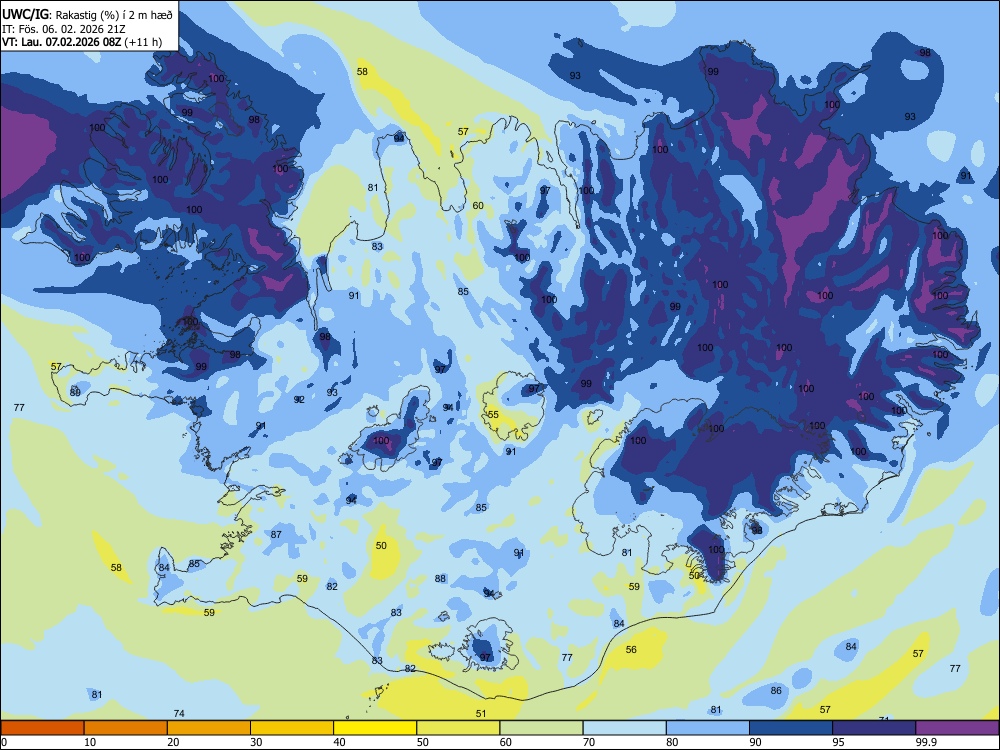Click the '99.9' legend scale label
Screen dimensions: 1000x750
[925, 742]
